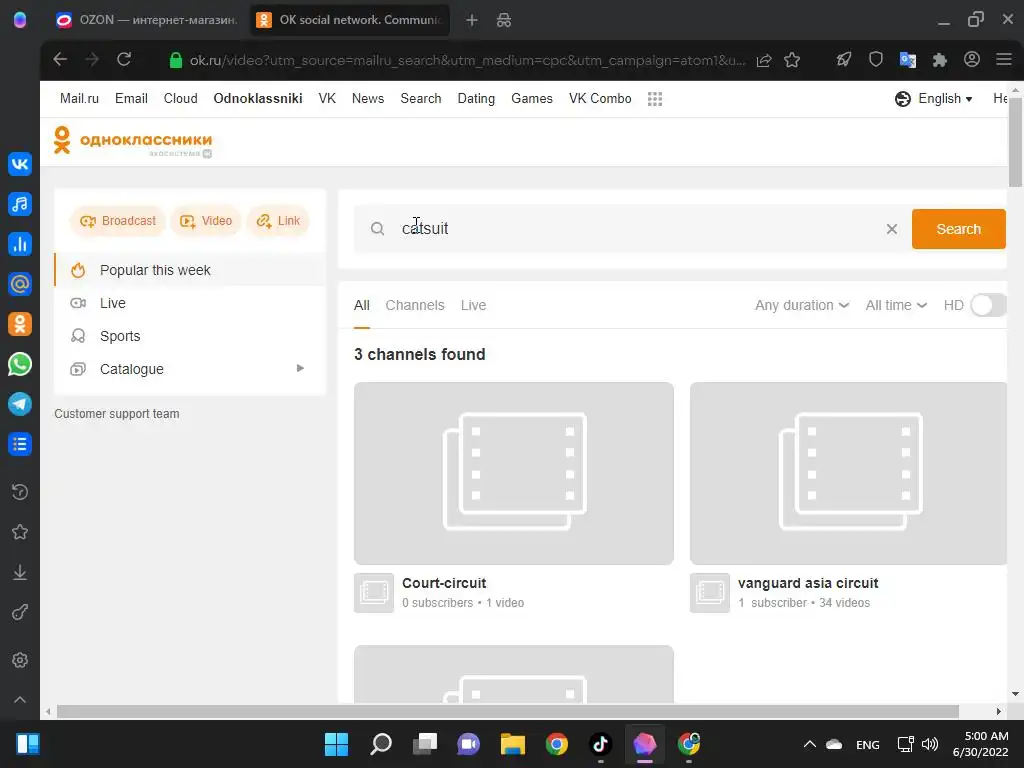Open WhatsApp in the sidebar
The width and height of the screenshot is (1024, 768).
(20, 364)
